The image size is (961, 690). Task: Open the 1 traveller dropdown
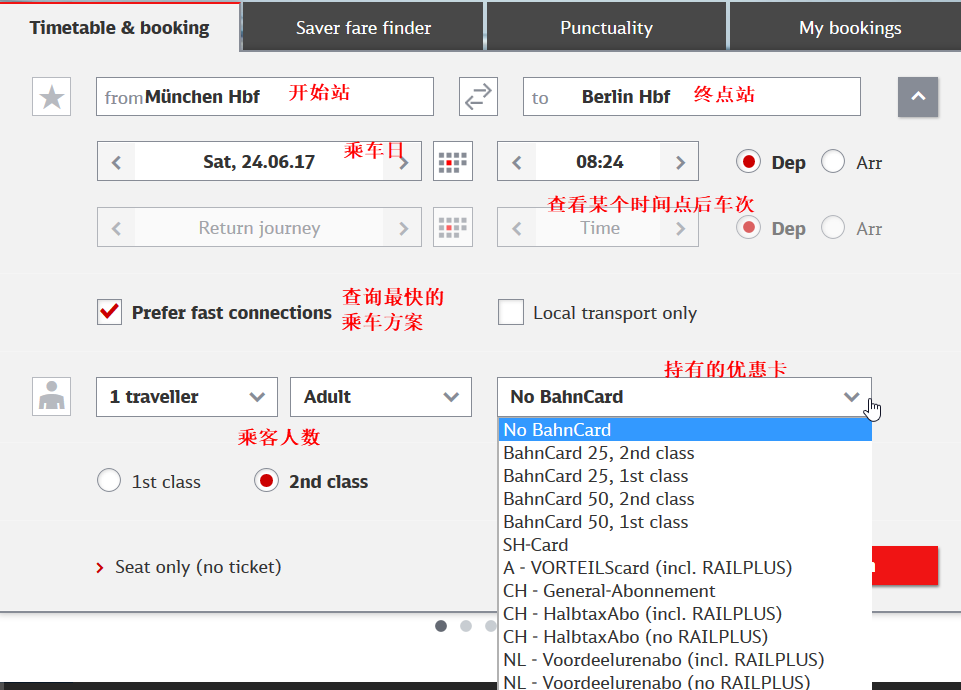coord(187,396)
